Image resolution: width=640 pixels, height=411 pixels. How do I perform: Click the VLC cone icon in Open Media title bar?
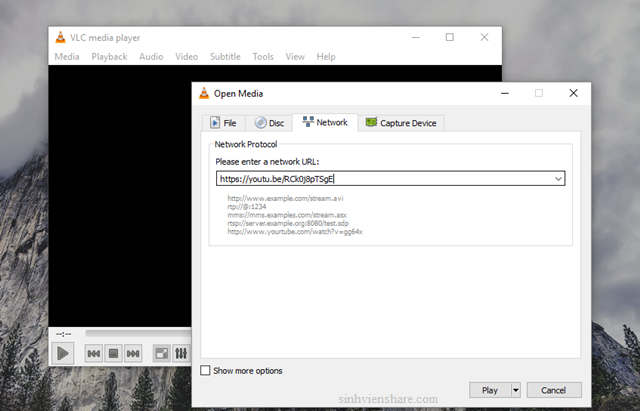point(204,93)
